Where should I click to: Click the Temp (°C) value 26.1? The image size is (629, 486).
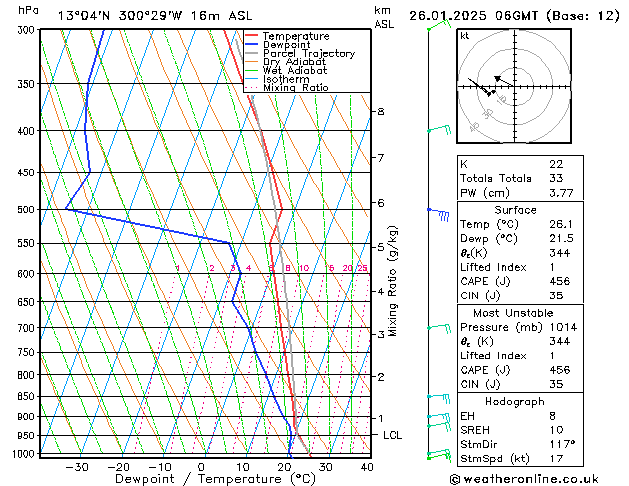(x=561, y=224)
